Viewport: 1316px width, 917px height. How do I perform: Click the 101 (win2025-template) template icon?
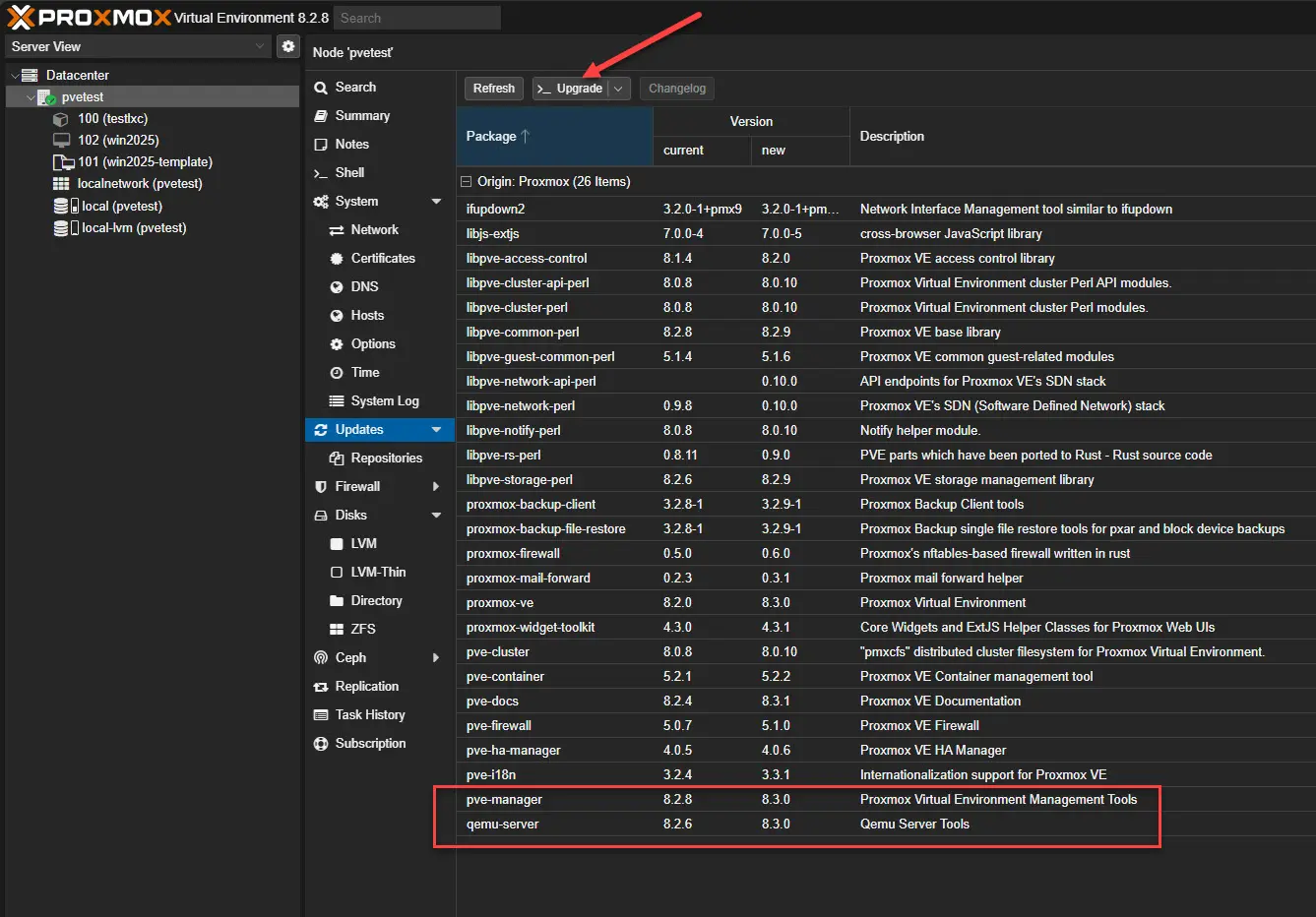63,162
